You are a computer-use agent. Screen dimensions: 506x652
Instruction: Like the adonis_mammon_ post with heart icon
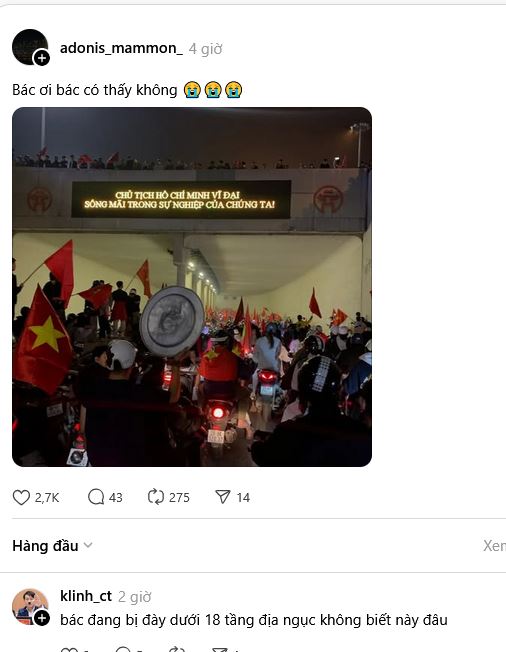point(21,497)
